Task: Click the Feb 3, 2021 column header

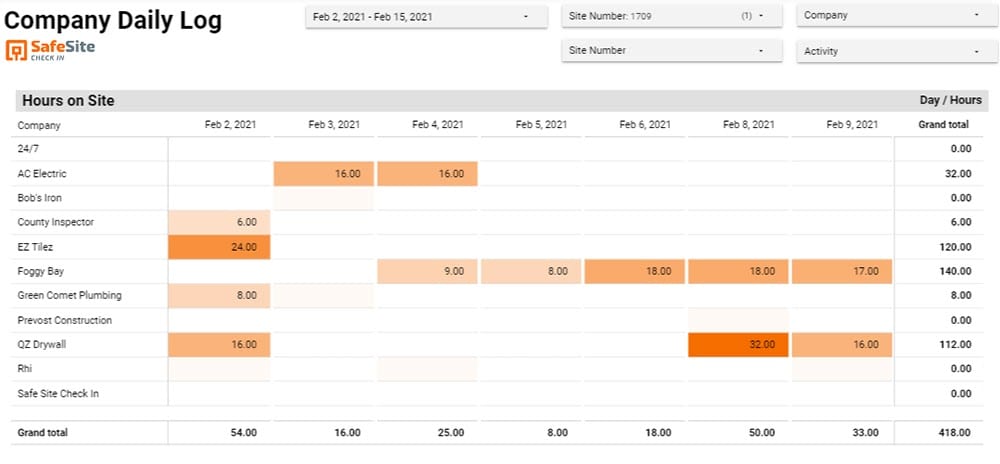Action: tap(334, 125)
